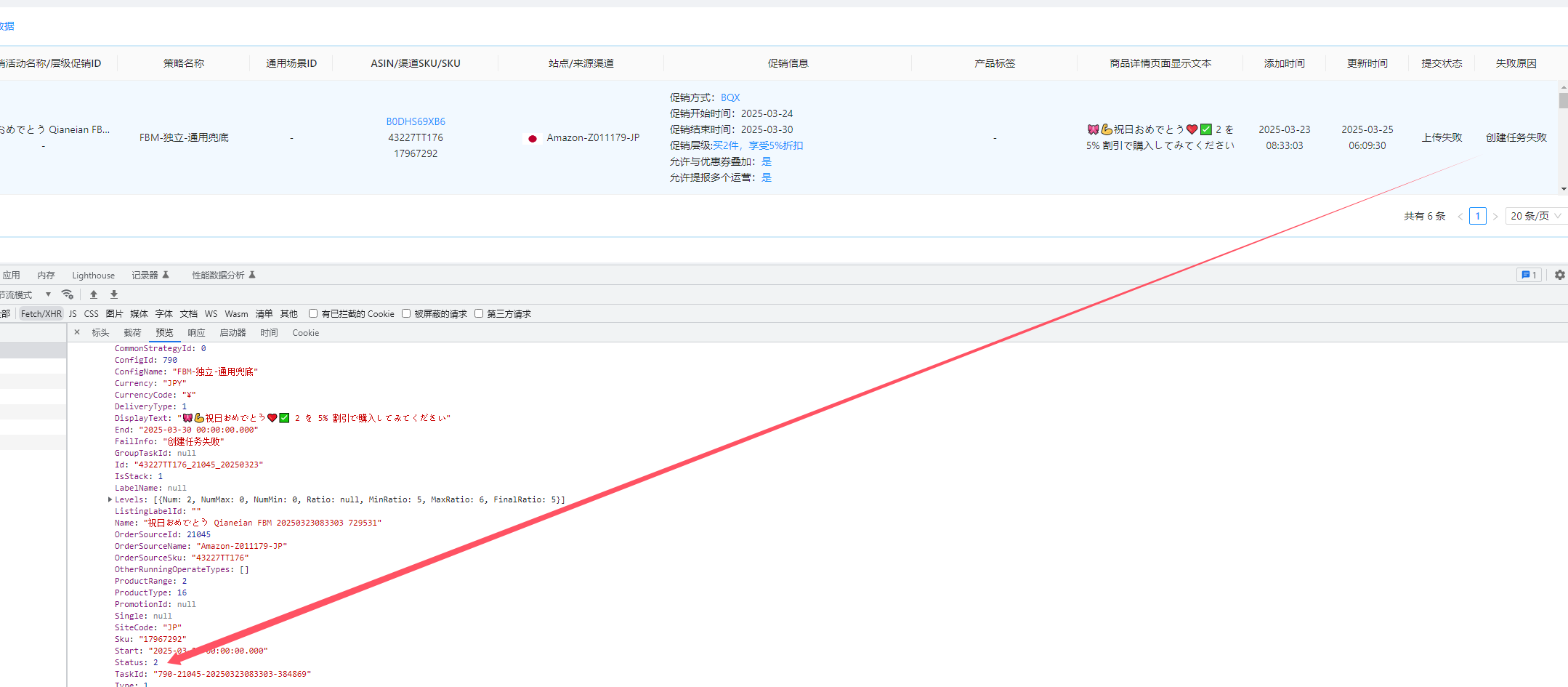Viewport: 1568px width, 687px height.
Task: Click the export HAR download arrow
Action: pos(114,294)
